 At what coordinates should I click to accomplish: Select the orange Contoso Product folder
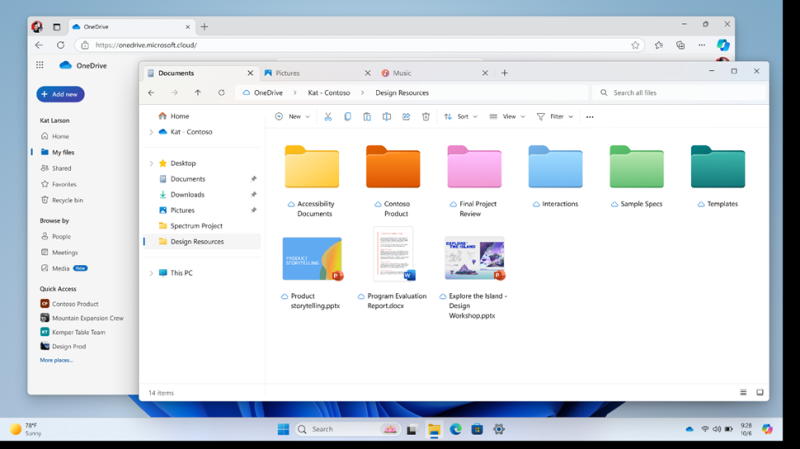coord(393,181)
